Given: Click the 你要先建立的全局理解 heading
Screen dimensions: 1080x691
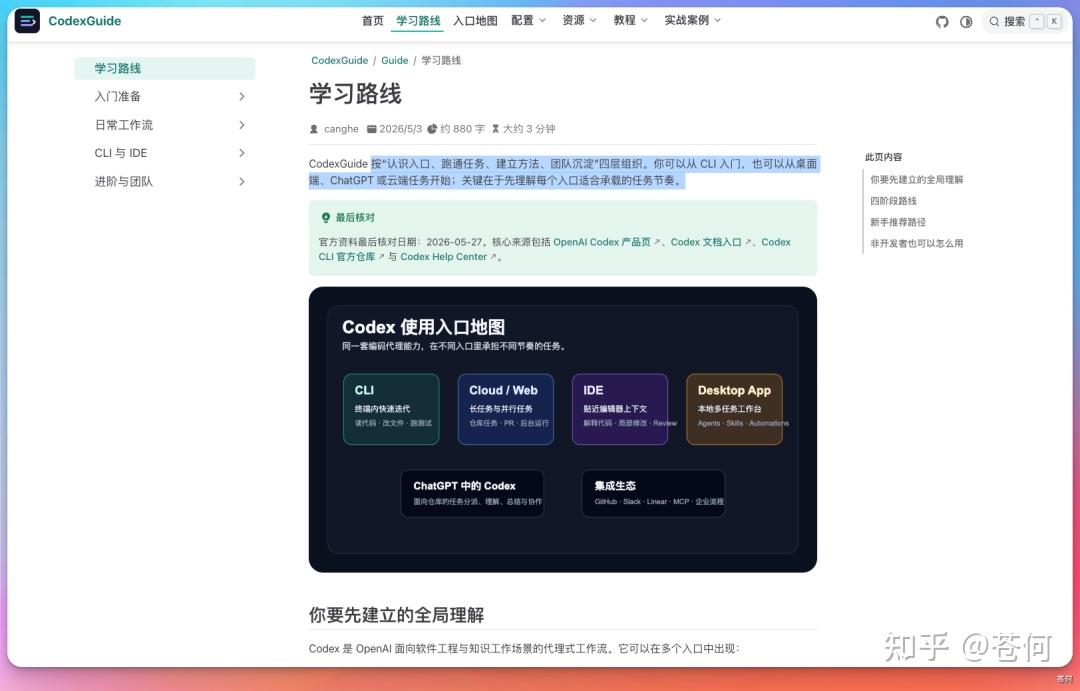Looking at the screenshot, I should (x=396, y=615).
